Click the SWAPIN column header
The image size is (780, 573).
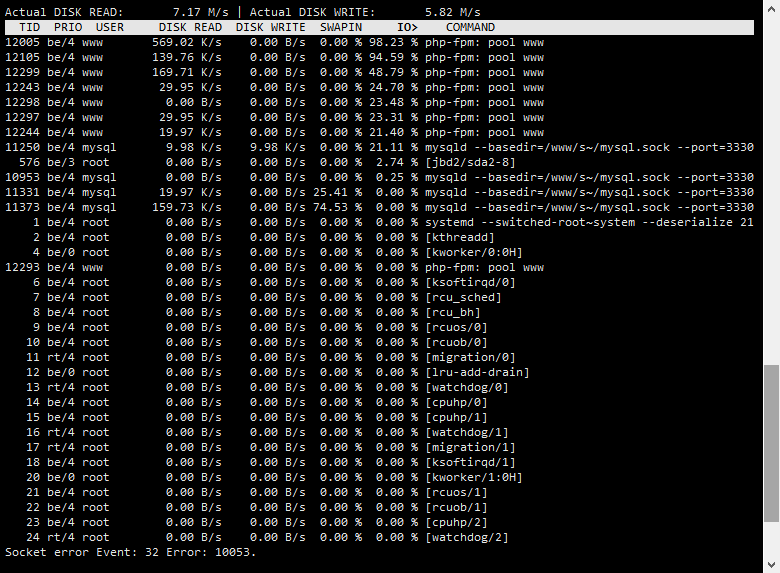341,27
